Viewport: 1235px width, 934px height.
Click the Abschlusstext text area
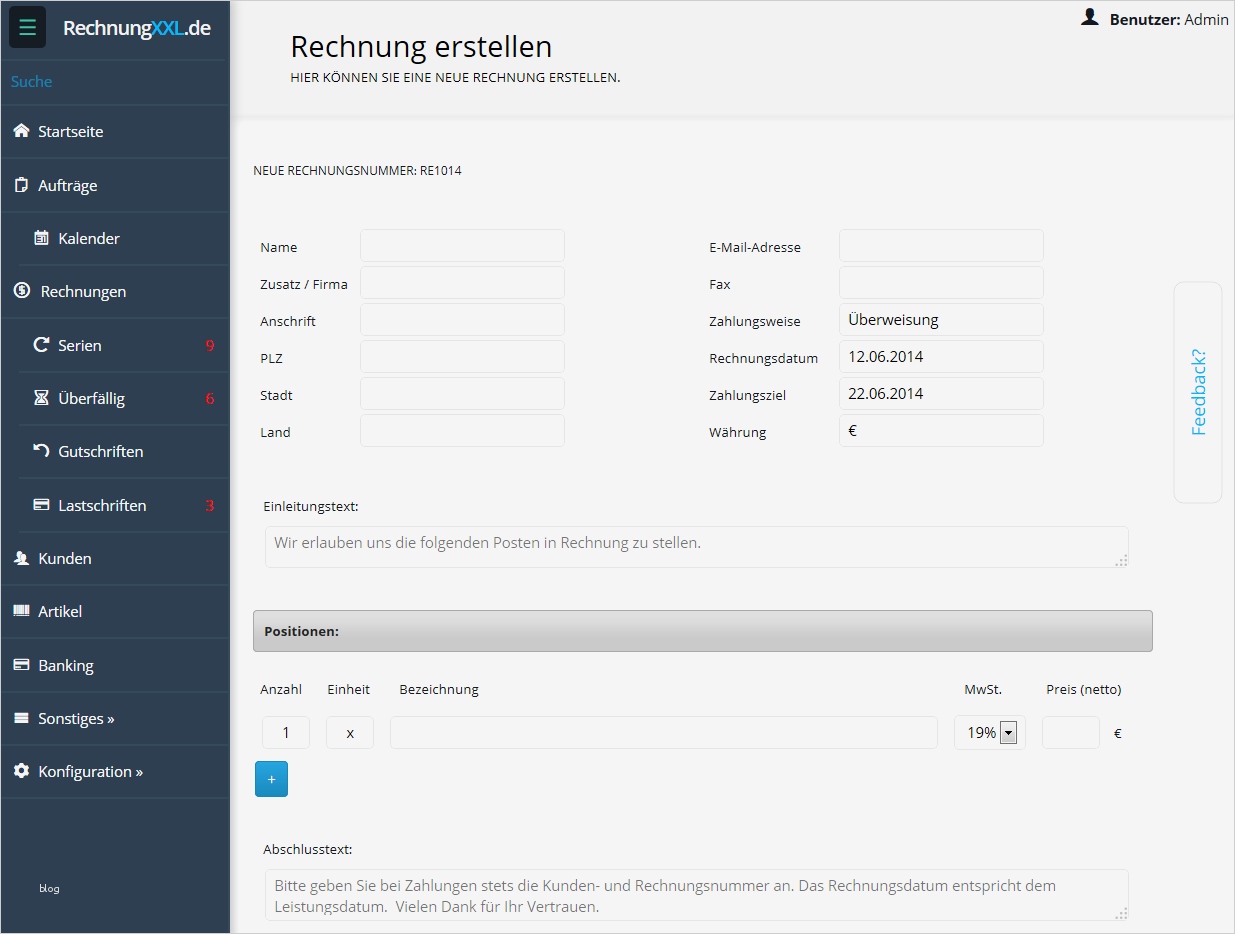pos(697,895)
